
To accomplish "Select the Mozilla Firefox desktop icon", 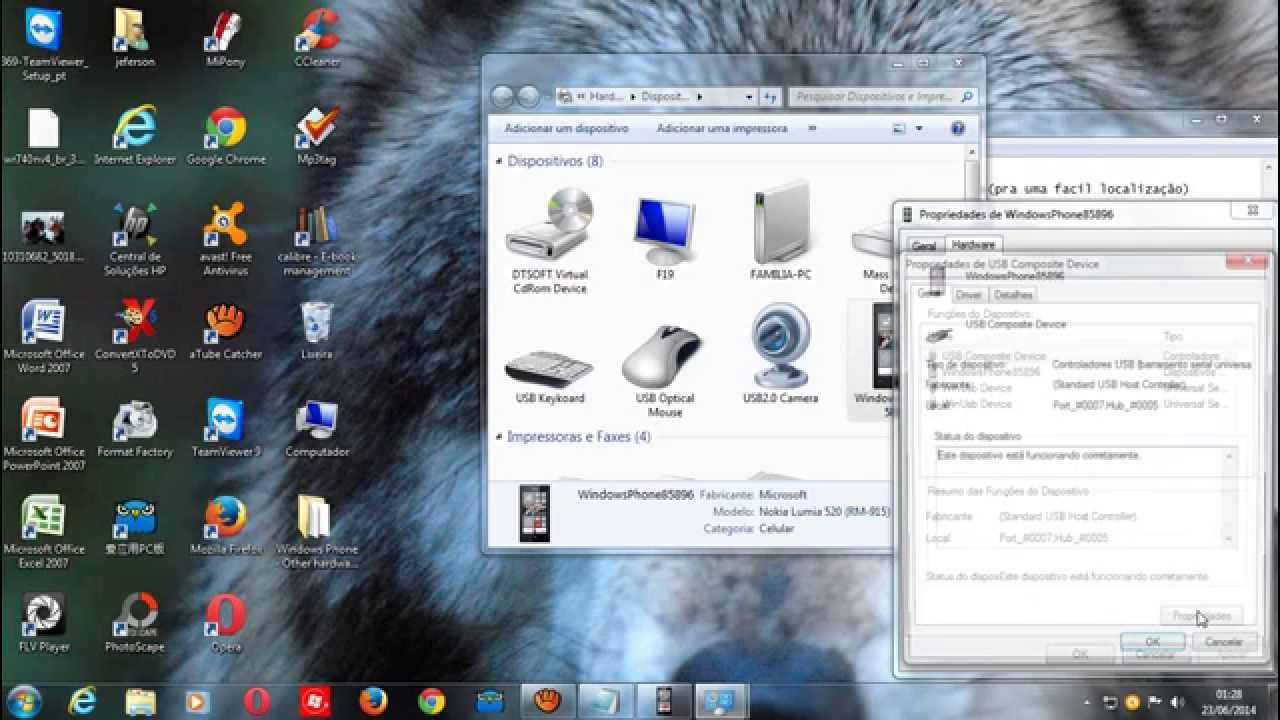I will 226,526.
